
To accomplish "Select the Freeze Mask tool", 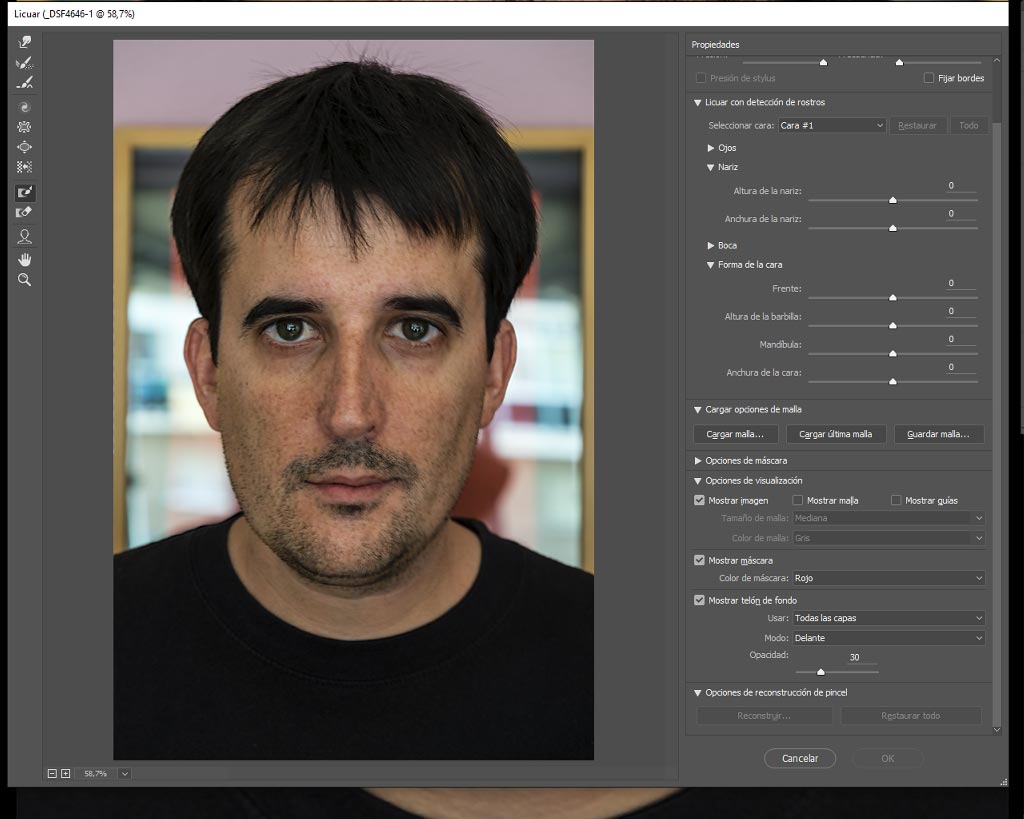I will (x=25, y=192).
